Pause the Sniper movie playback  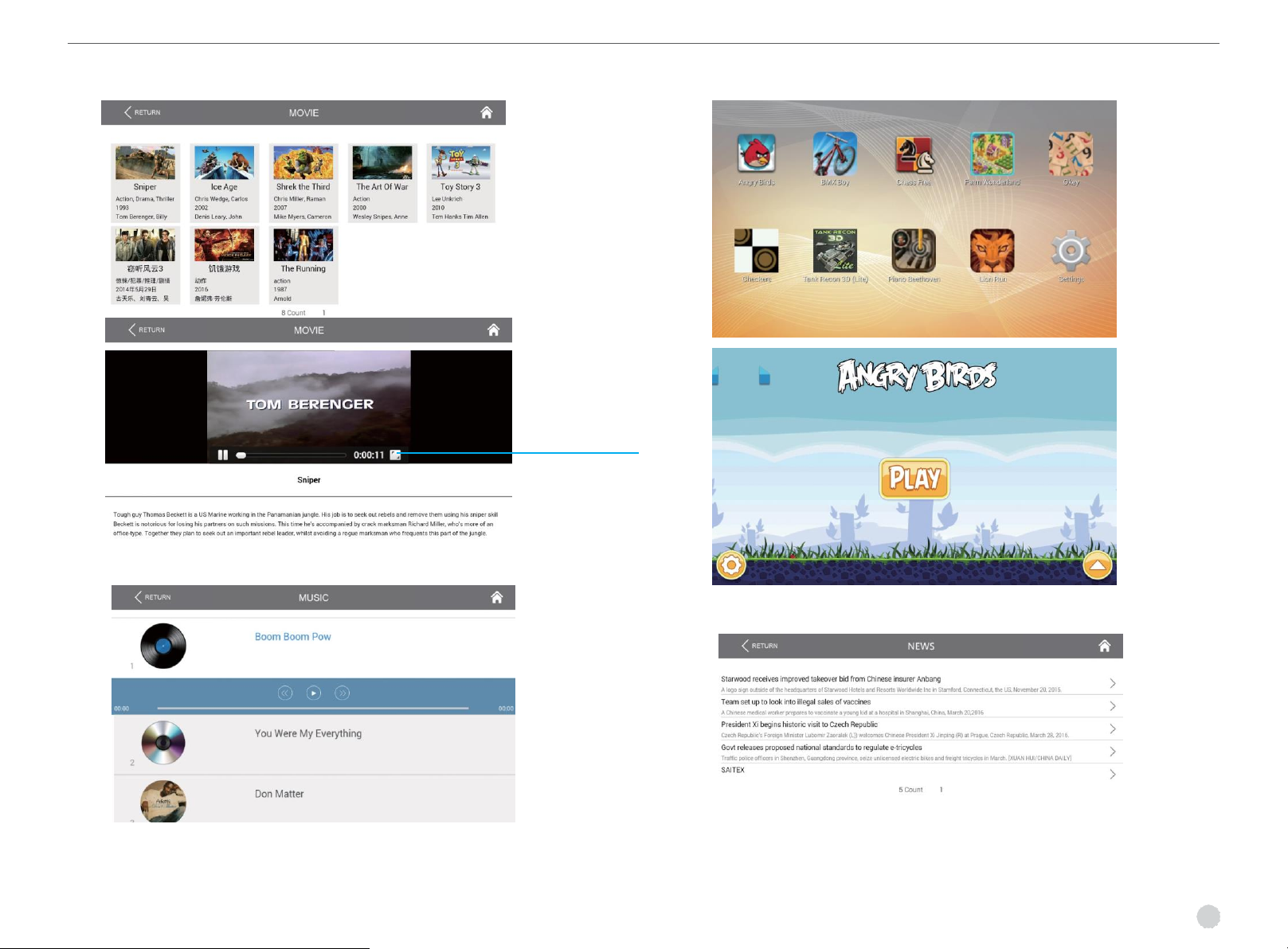click(x=223, y=455)
